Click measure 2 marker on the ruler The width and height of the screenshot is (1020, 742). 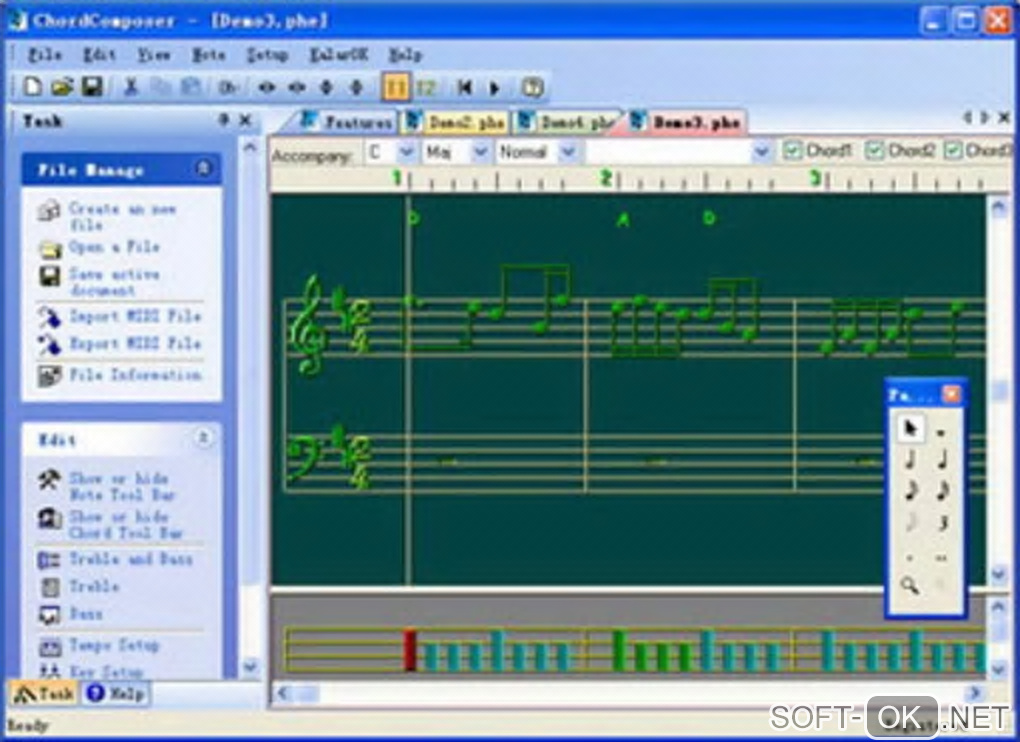point(606,178)
